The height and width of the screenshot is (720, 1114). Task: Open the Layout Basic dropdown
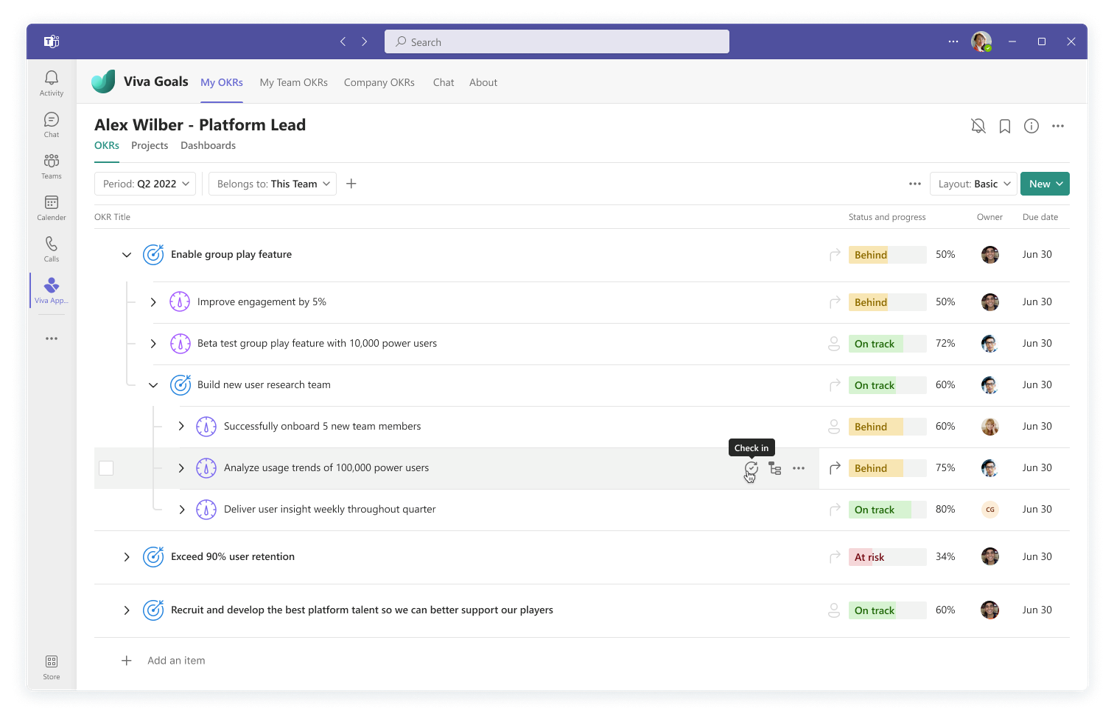pos(974,184)
